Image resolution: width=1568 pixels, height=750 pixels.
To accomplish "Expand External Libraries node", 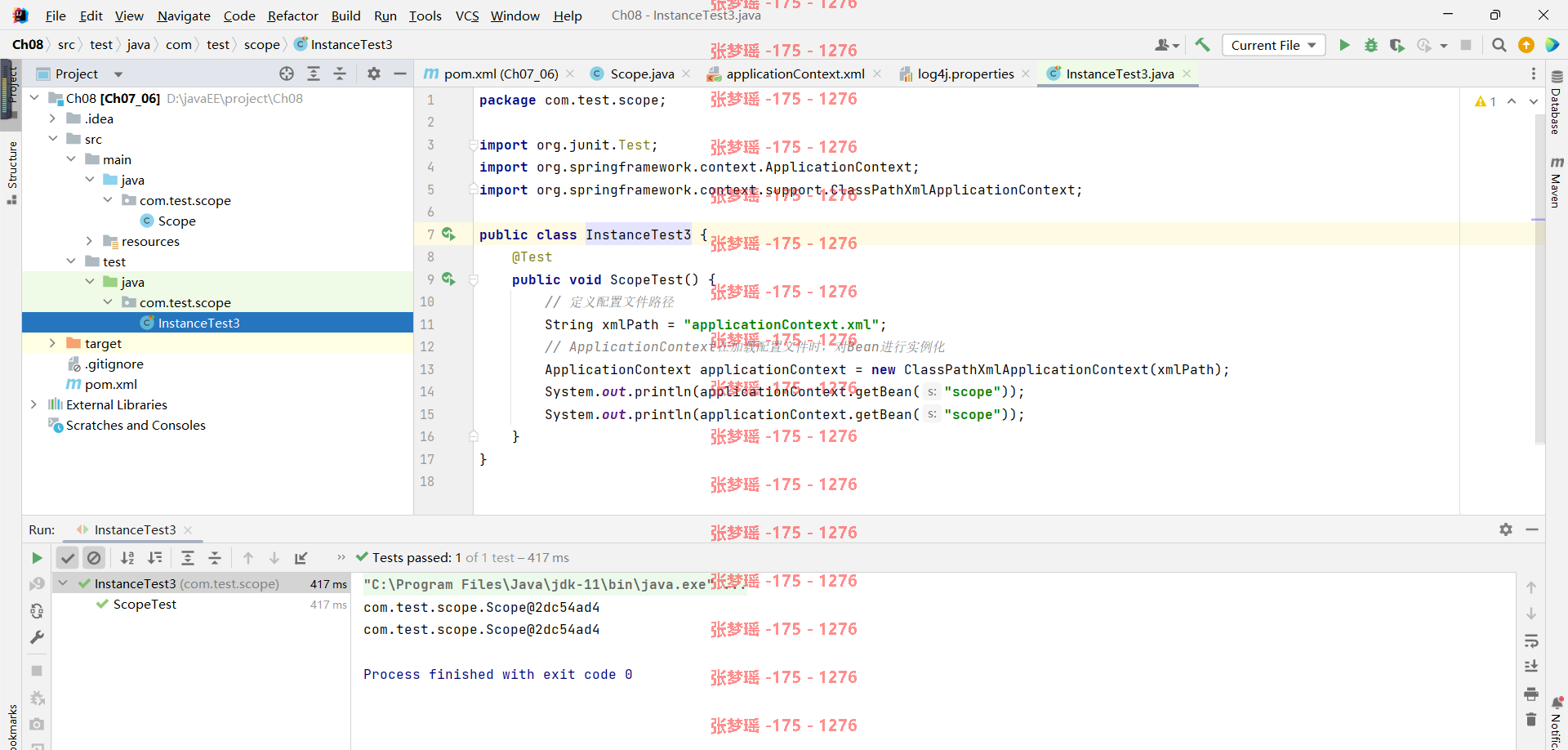I will point(34,404).
